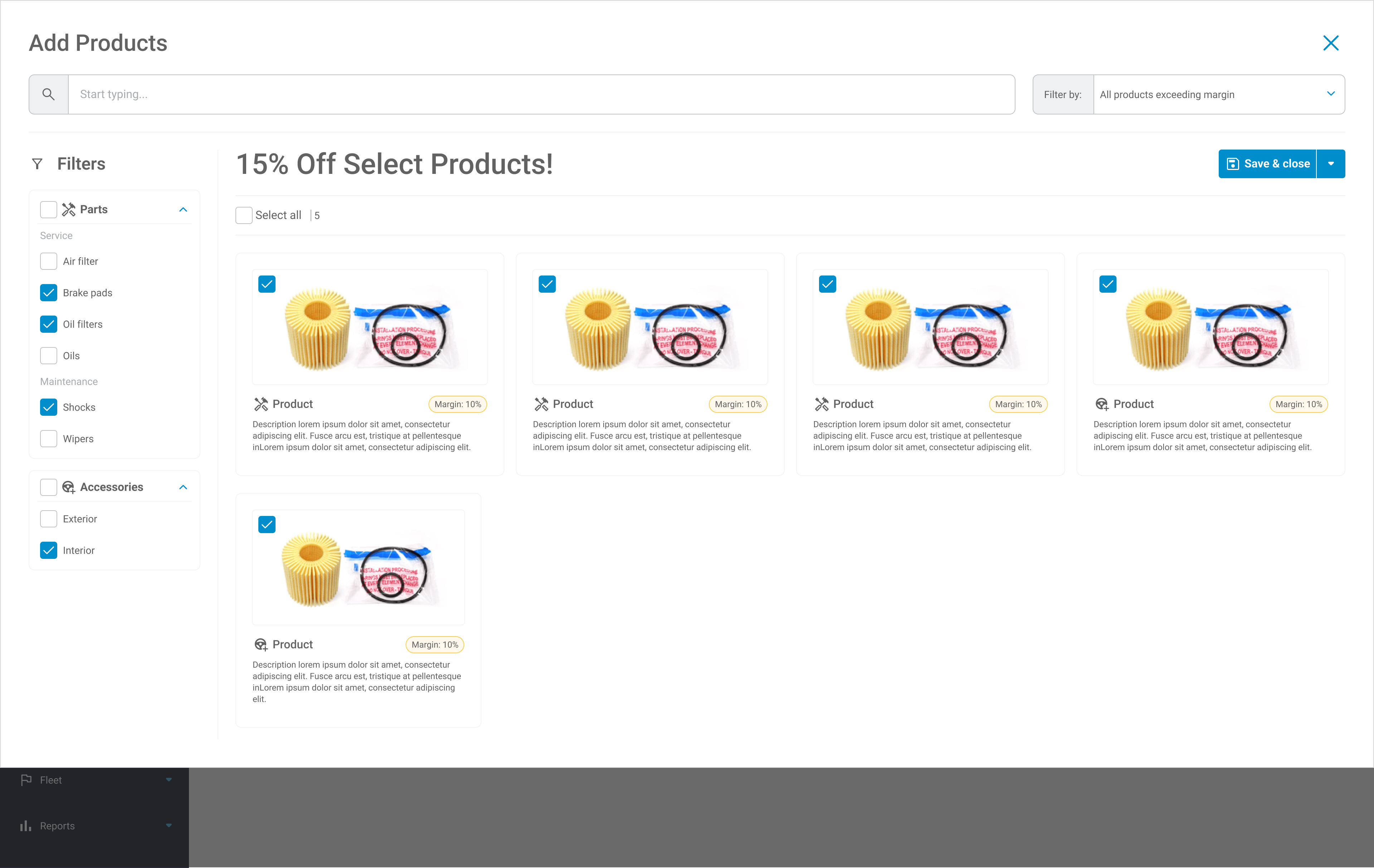The height and width of the screenshot is (868, 1374).
Task: Enable the Air filter checkbox
Action: pos(49,262)
